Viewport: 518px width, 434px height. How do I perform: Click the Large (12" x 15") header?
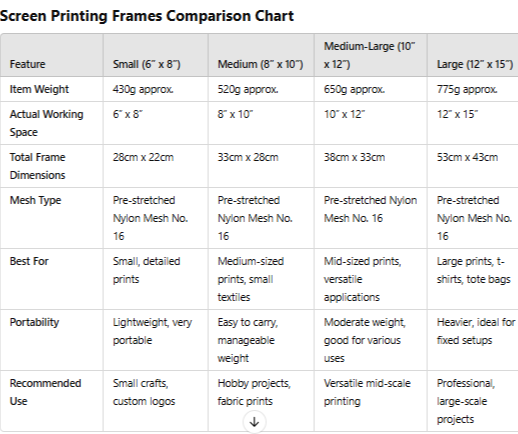click(475, 64)
